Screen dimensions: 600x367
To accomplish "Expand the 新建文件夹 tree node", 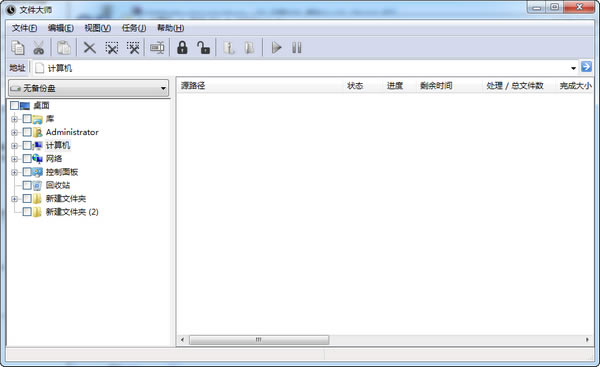I will [15, 199].
